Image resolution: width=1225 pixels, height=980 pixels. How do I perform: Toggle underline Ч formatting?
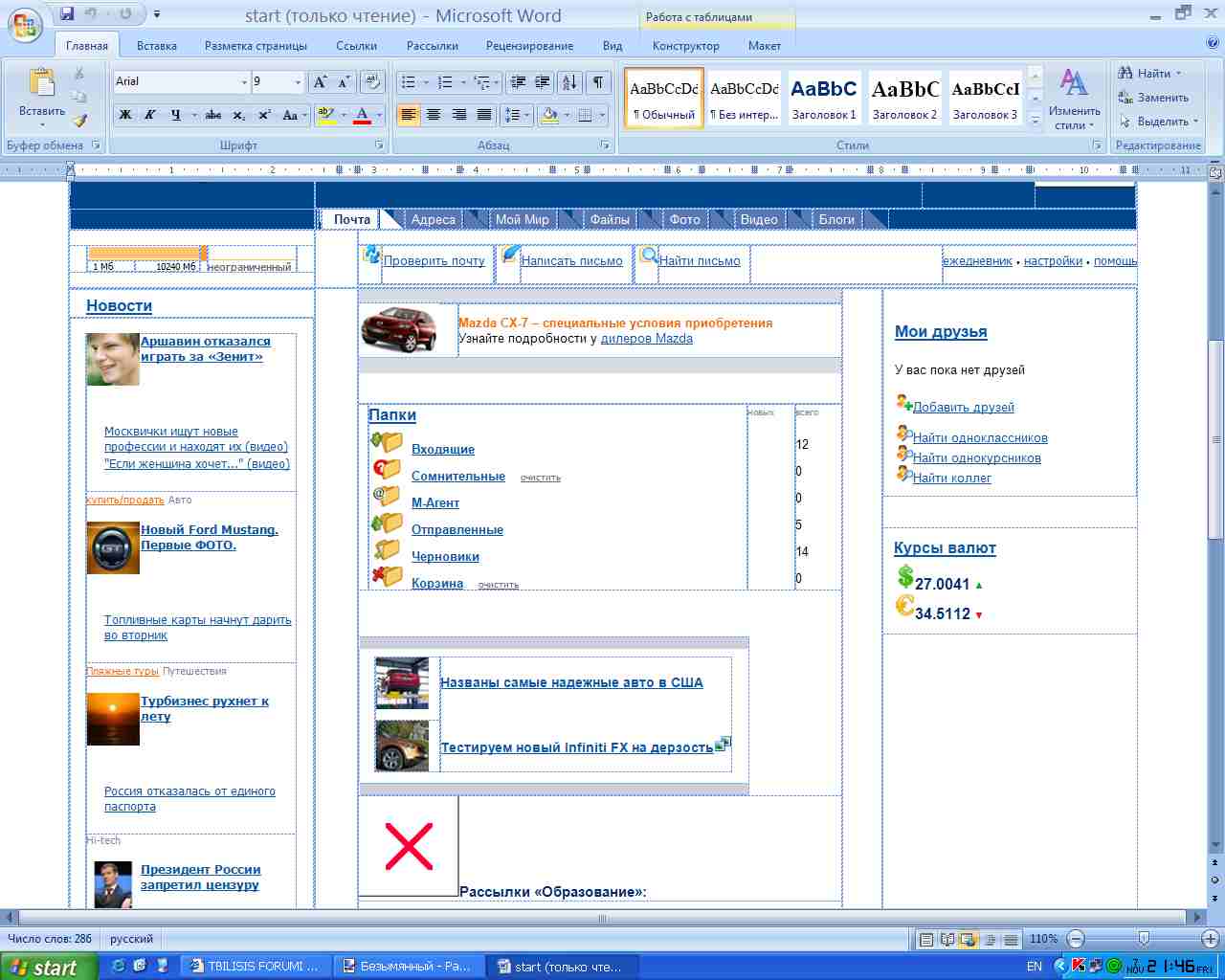click(x=175, y=115)
